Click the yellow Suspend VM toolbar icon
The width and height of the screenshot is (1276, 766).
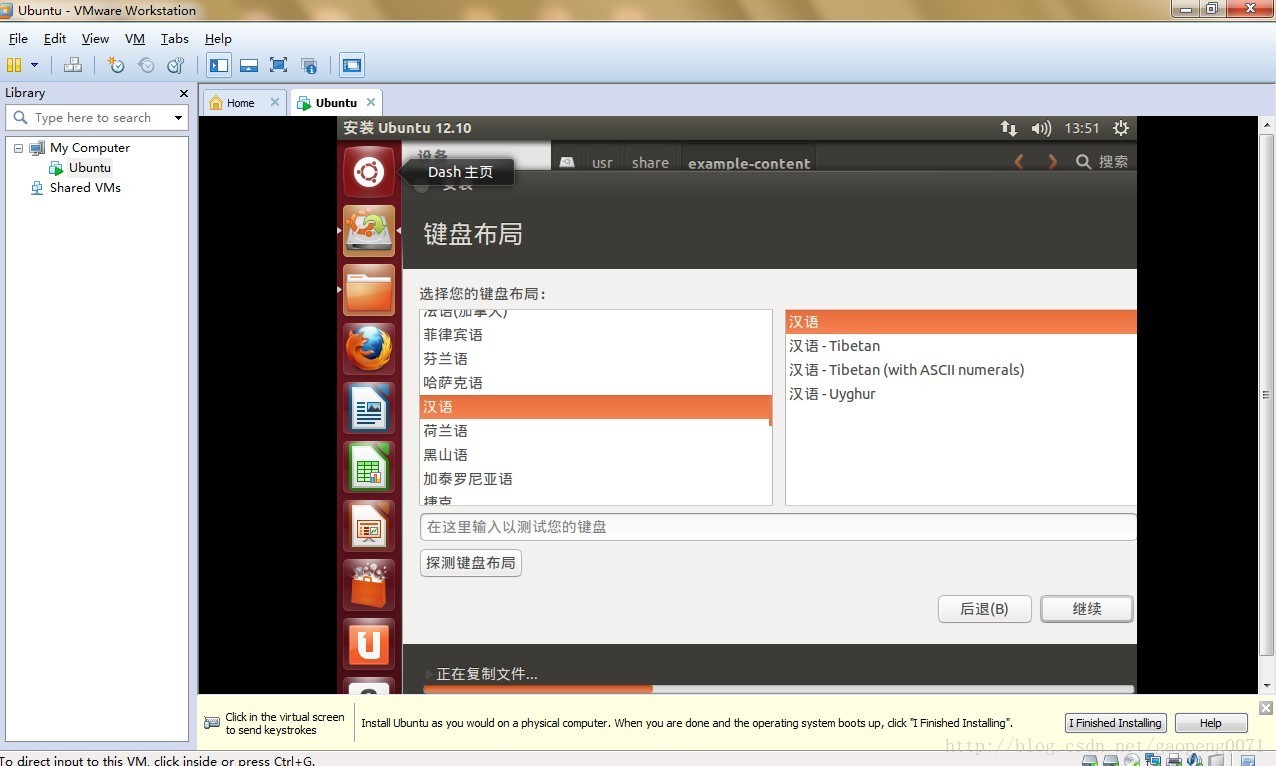(x=14, y=66)
